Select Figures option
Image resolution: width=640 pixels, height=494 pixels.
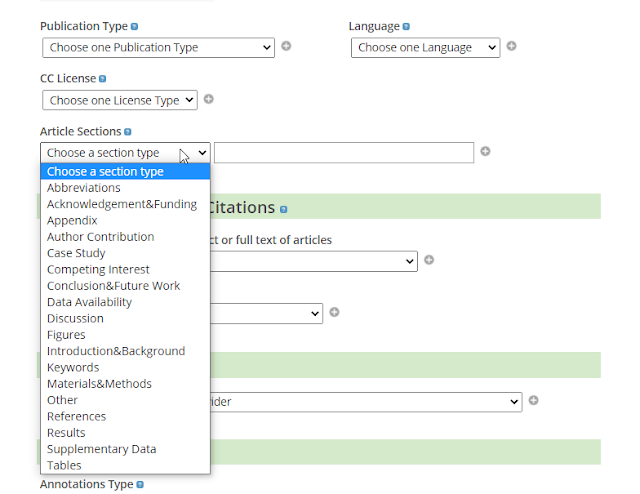tap(125, 335)
